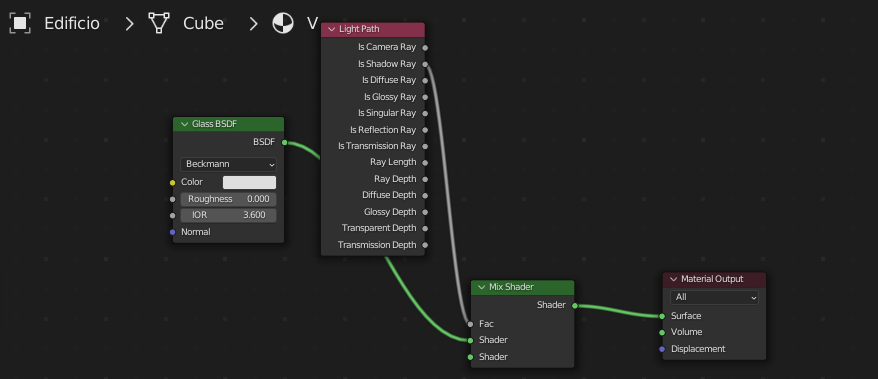The width and height of the screenshot is (878, 379).
Task: Select Edificio in the breadcrumb path
Action: coord(72,23)
